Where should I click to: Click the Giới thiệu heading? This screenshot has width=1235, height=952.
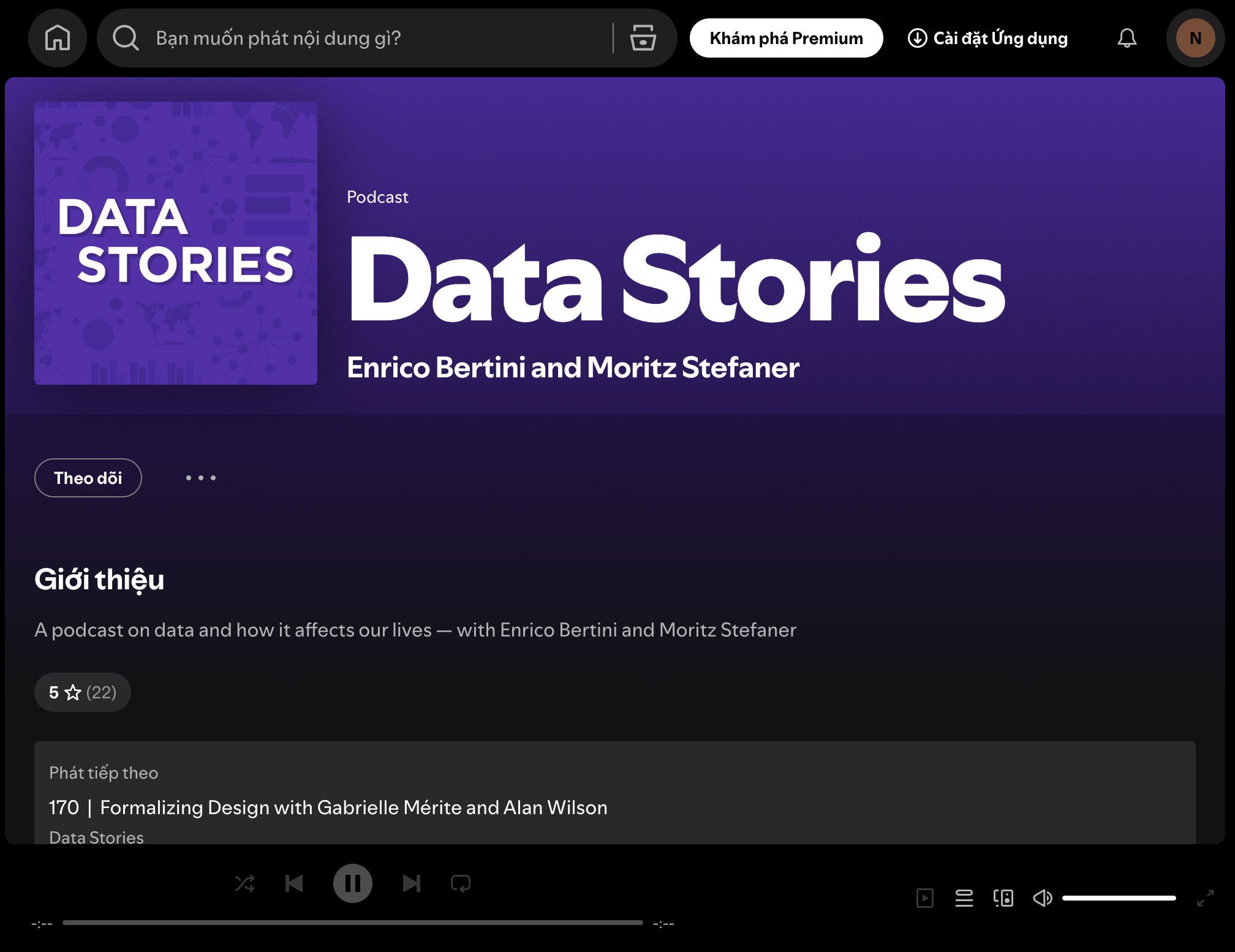pyautogui.click(x=99, y=580)
